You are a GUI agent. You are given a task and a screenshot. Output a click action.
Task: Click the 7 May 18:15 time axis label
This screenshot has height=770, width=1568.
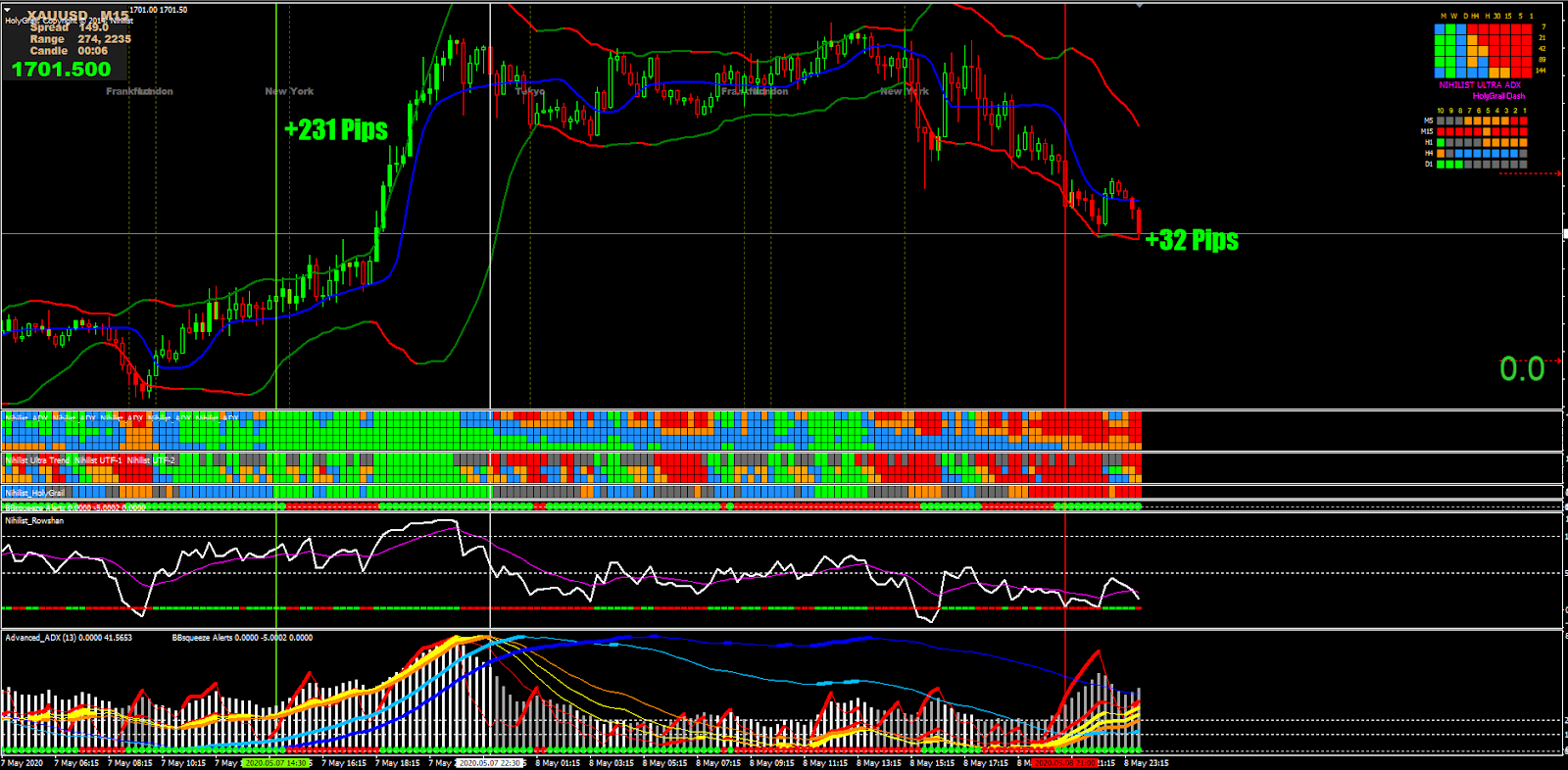[x=397, y=763]
